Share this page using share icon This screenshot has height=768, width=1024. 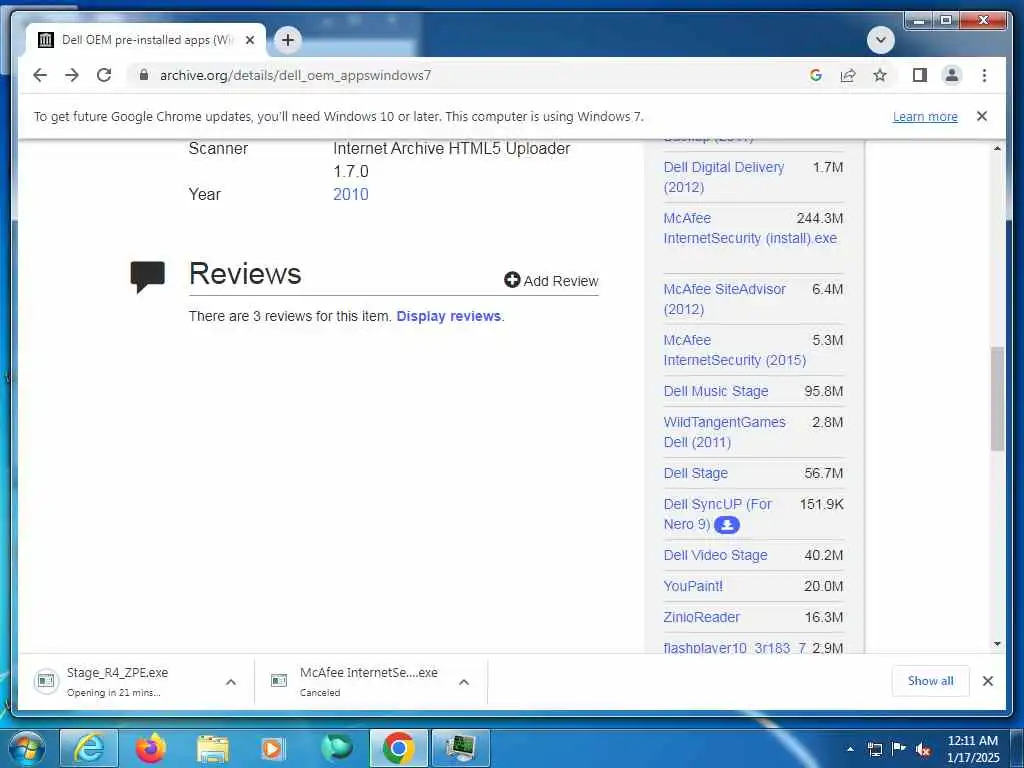coord(848,75)
